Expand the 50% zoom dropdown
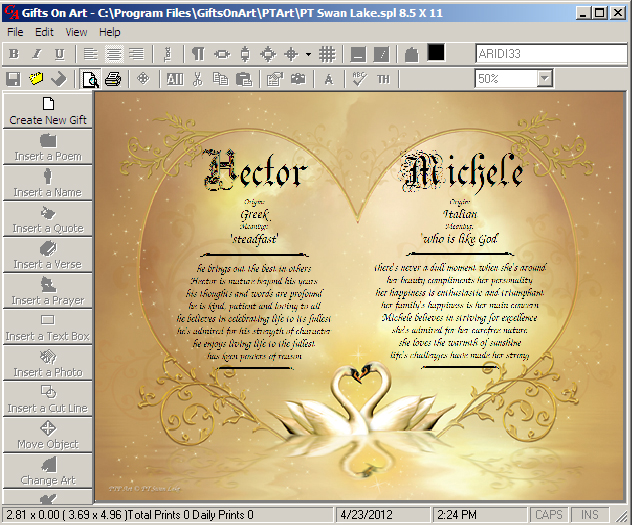632x525 pixels. click(545, 79)
